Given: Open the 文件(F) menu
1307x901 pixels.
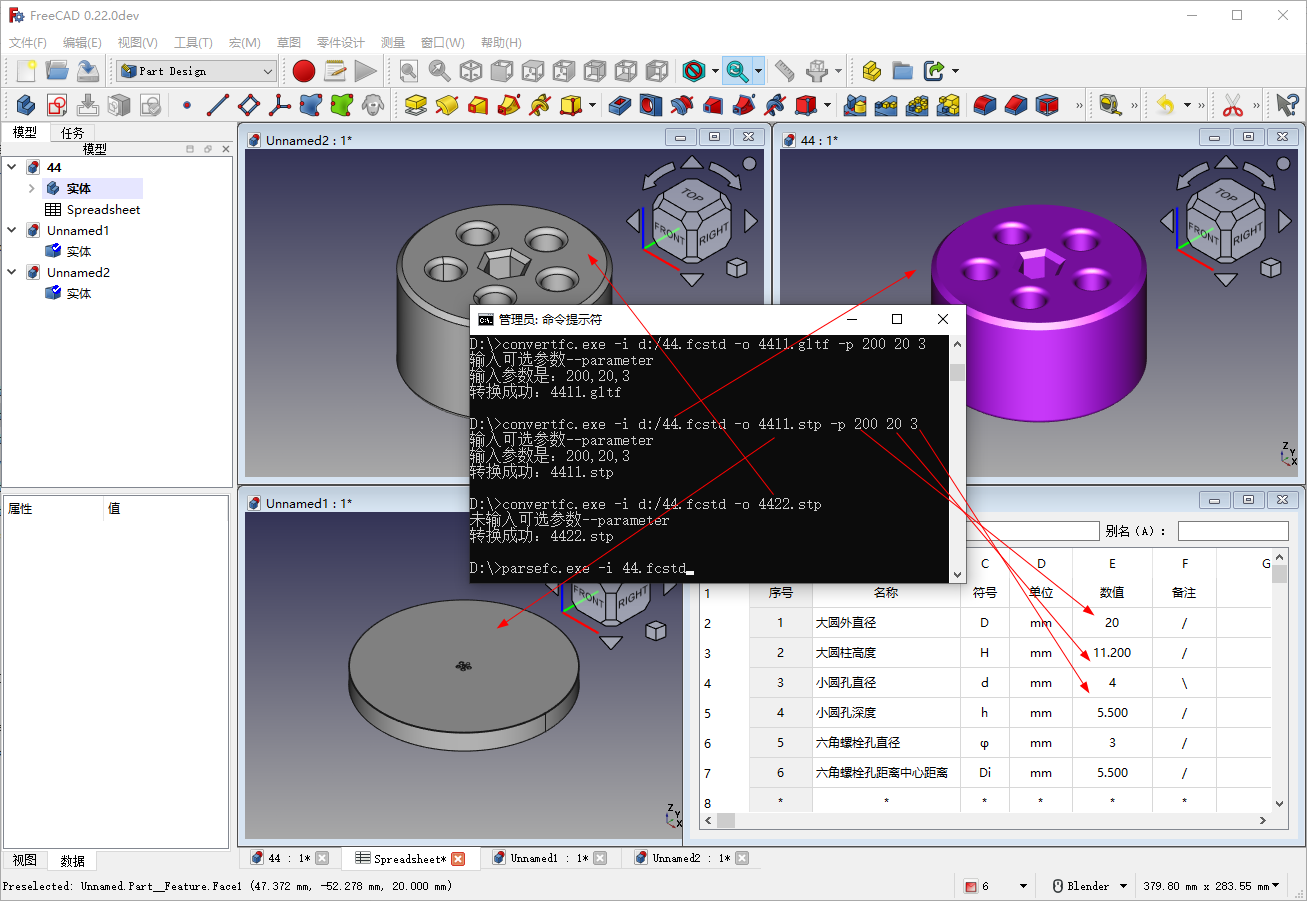Looking at the screenshot, I should [28, 43].
